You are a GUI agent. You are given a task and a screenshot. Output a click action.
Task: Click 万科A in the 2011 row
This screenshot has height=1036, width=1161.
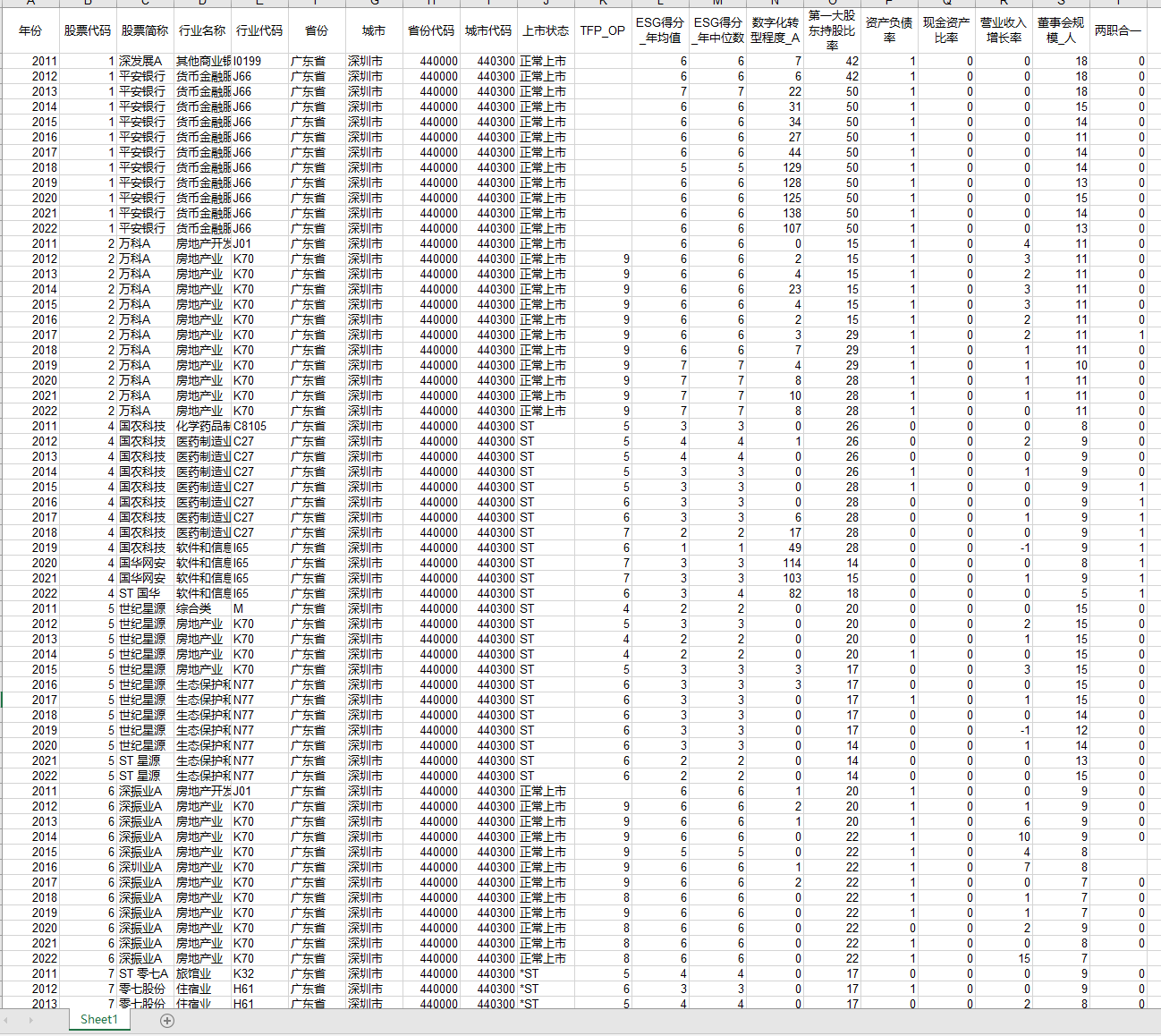[x=145, y=243]
